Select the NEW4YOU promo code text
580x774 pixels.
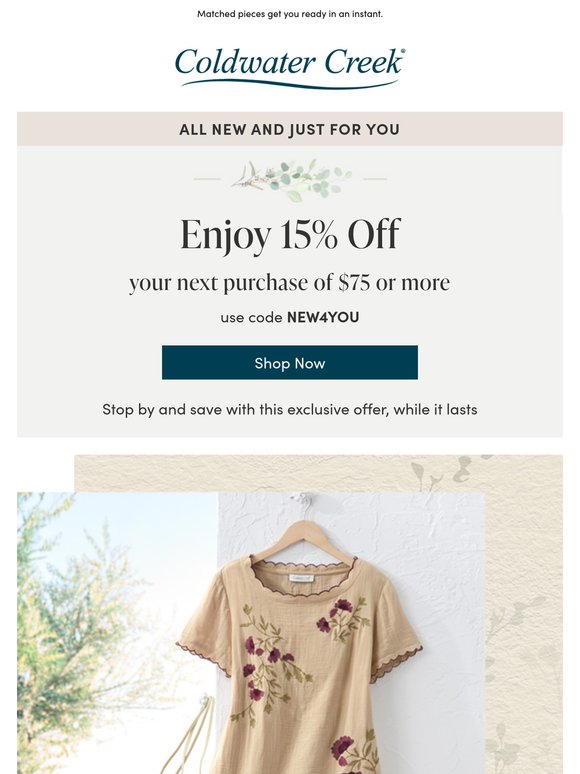(323, 317)
